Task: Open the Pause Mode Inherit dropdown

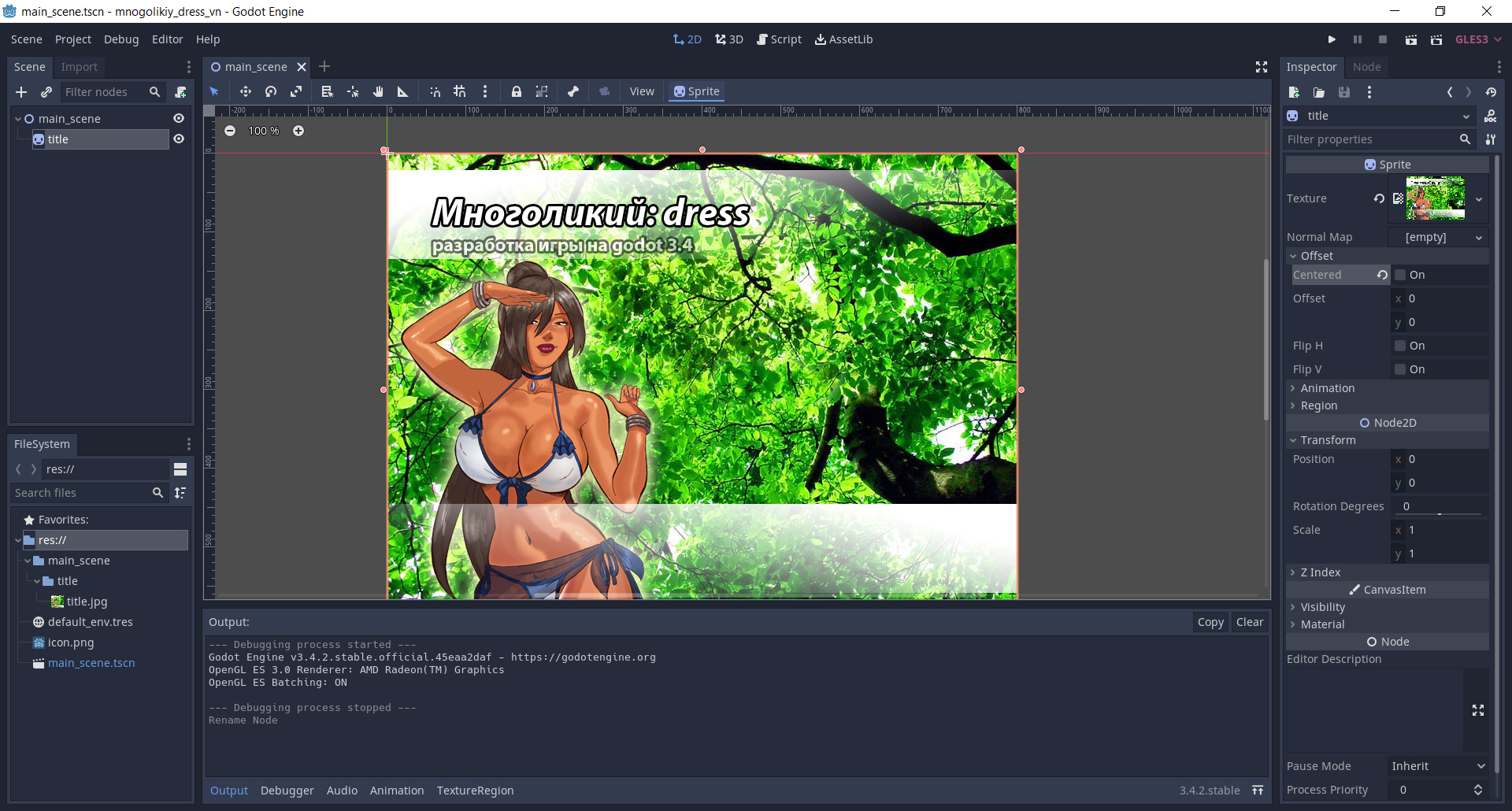Action: [x=1439, y=766]
